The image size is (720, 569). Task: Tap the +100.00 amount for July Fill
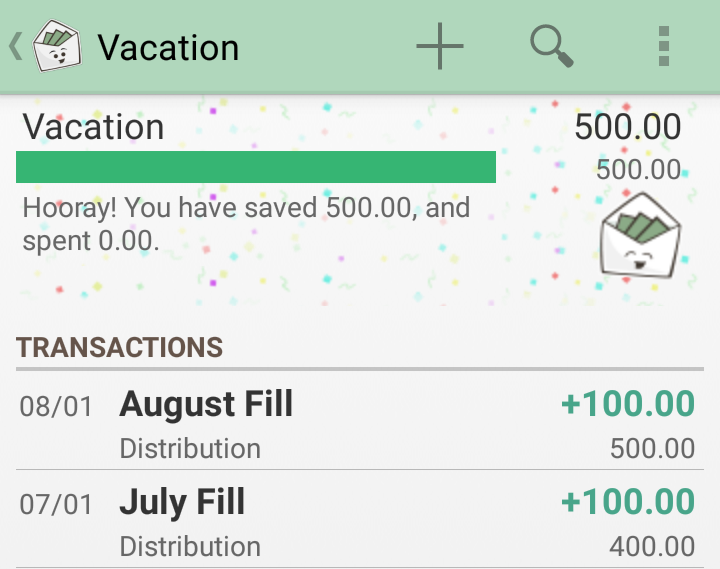click(x=628, y=501)
